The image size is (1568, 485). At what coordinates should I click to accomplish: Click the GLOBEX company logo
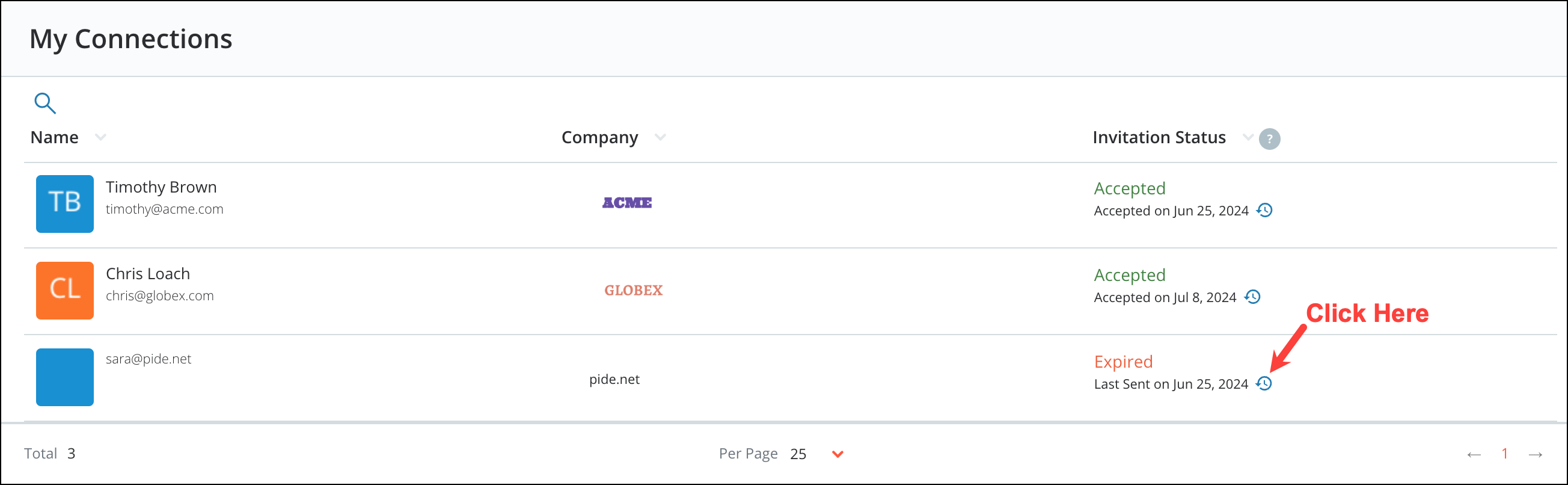point(633,290)
